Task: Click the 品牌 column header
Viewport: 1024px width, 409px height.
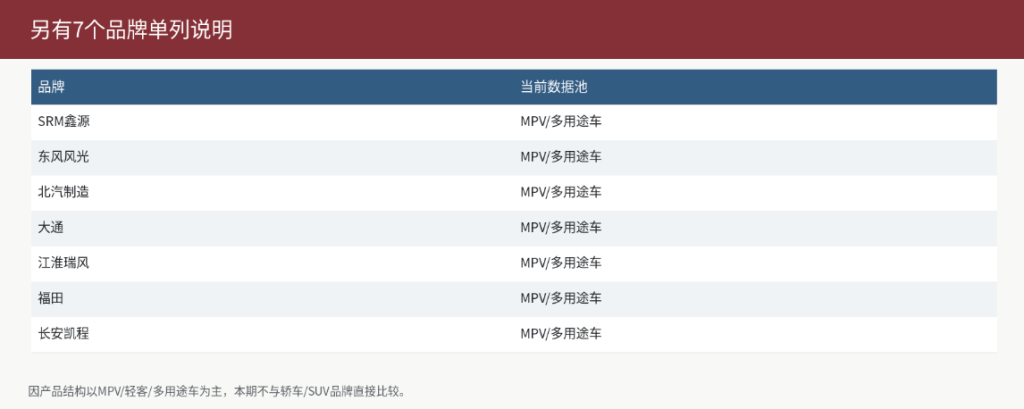Action: click(272, 87)
